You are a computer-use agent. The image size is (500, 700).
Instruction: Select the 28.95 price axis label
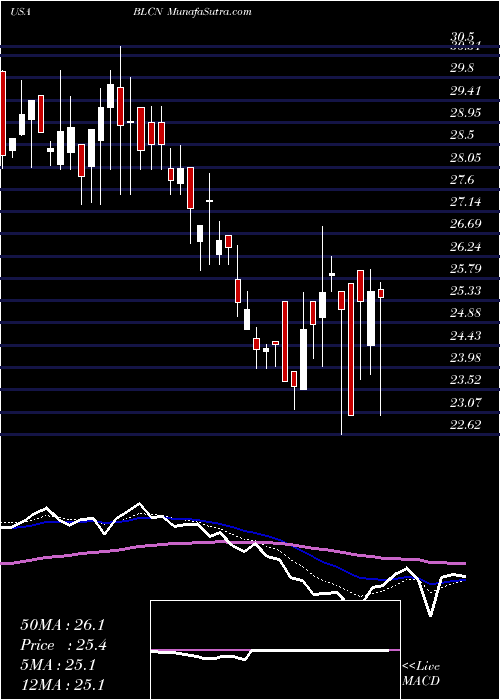[466, 113]
